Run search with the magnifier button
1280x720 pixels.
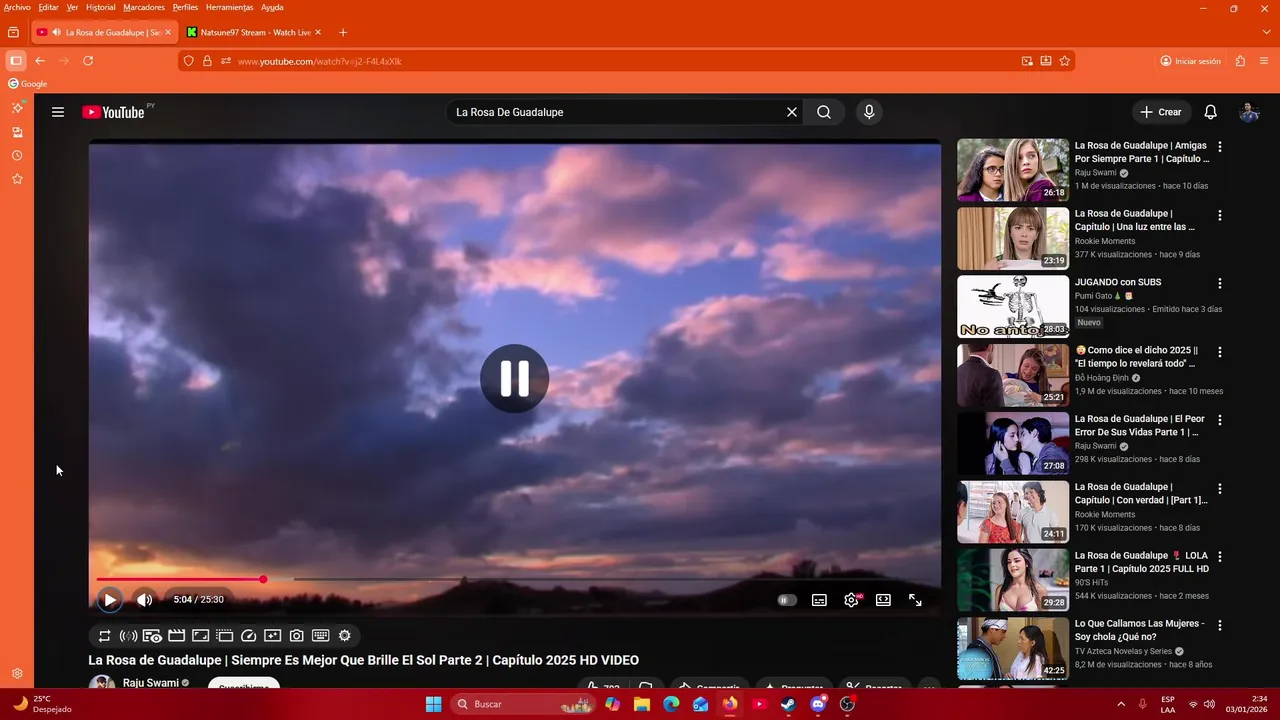tap(824, 112)
